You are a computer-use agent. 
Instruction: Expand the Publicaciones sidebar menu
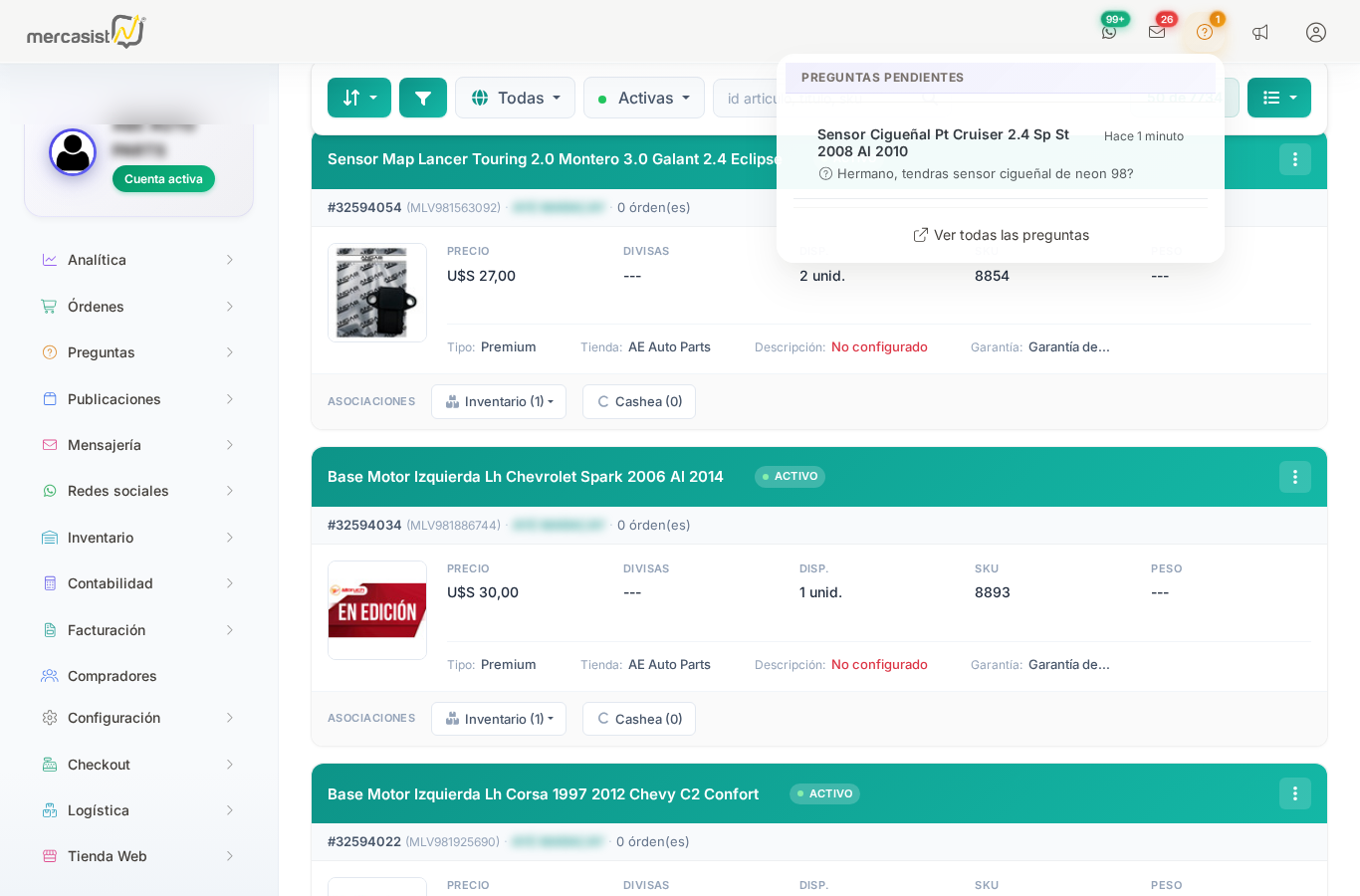pos(138,399)
